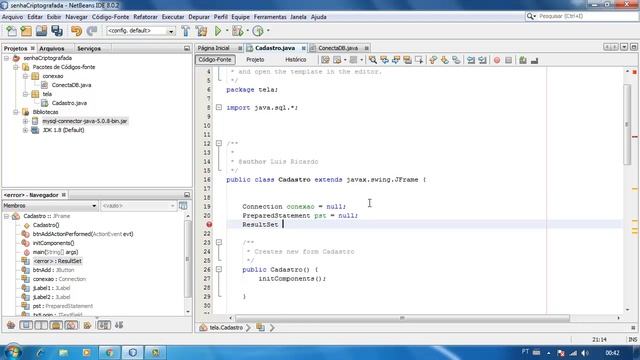Click the Find Next Occurrence icon
The width and height of the screenshot is (640, 360).
pyautogui.click(x=396, y=60)
